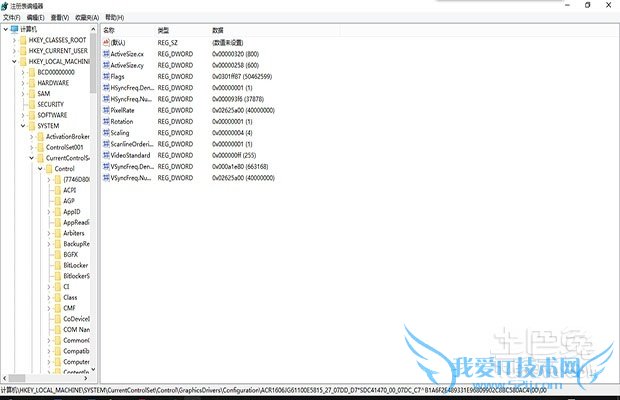
Task: Collapse the SYSTEM key
Action: [23, 126]
